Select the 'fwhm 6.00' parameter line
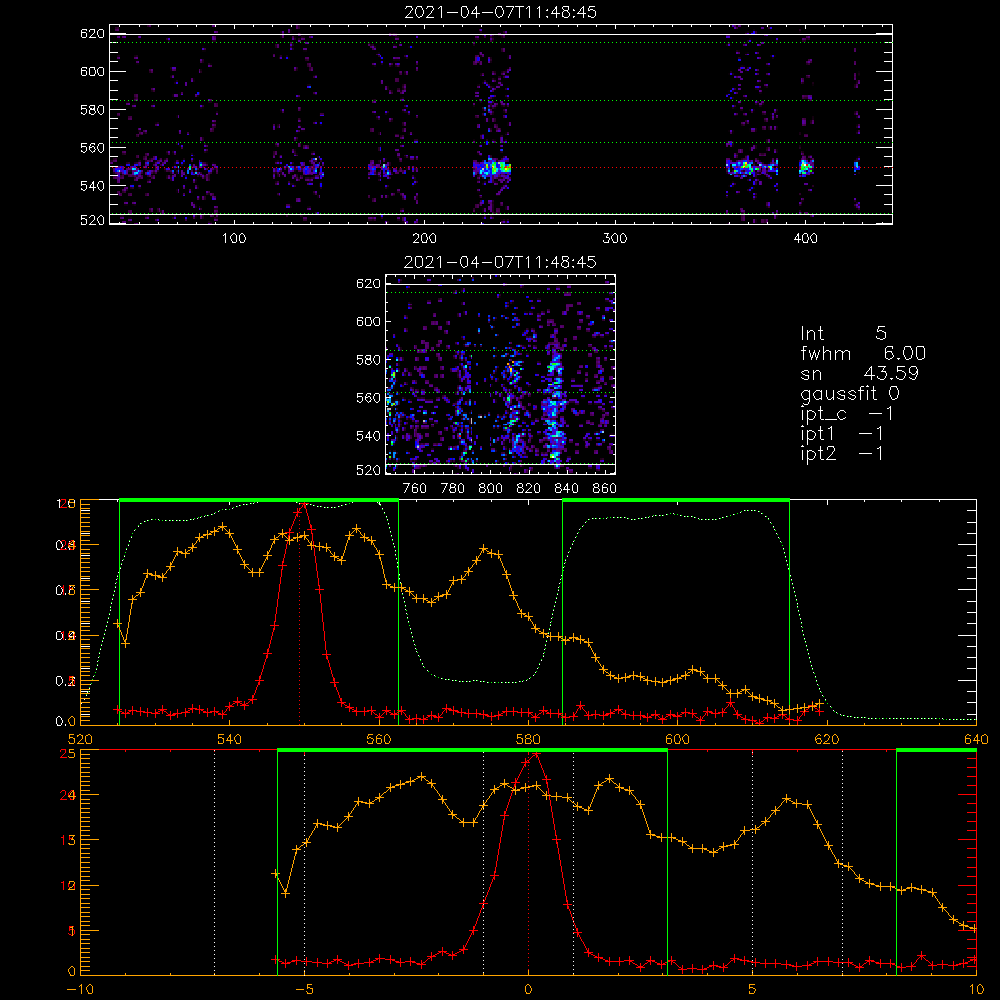1000x1000 pixels. (x=863, y=353)
